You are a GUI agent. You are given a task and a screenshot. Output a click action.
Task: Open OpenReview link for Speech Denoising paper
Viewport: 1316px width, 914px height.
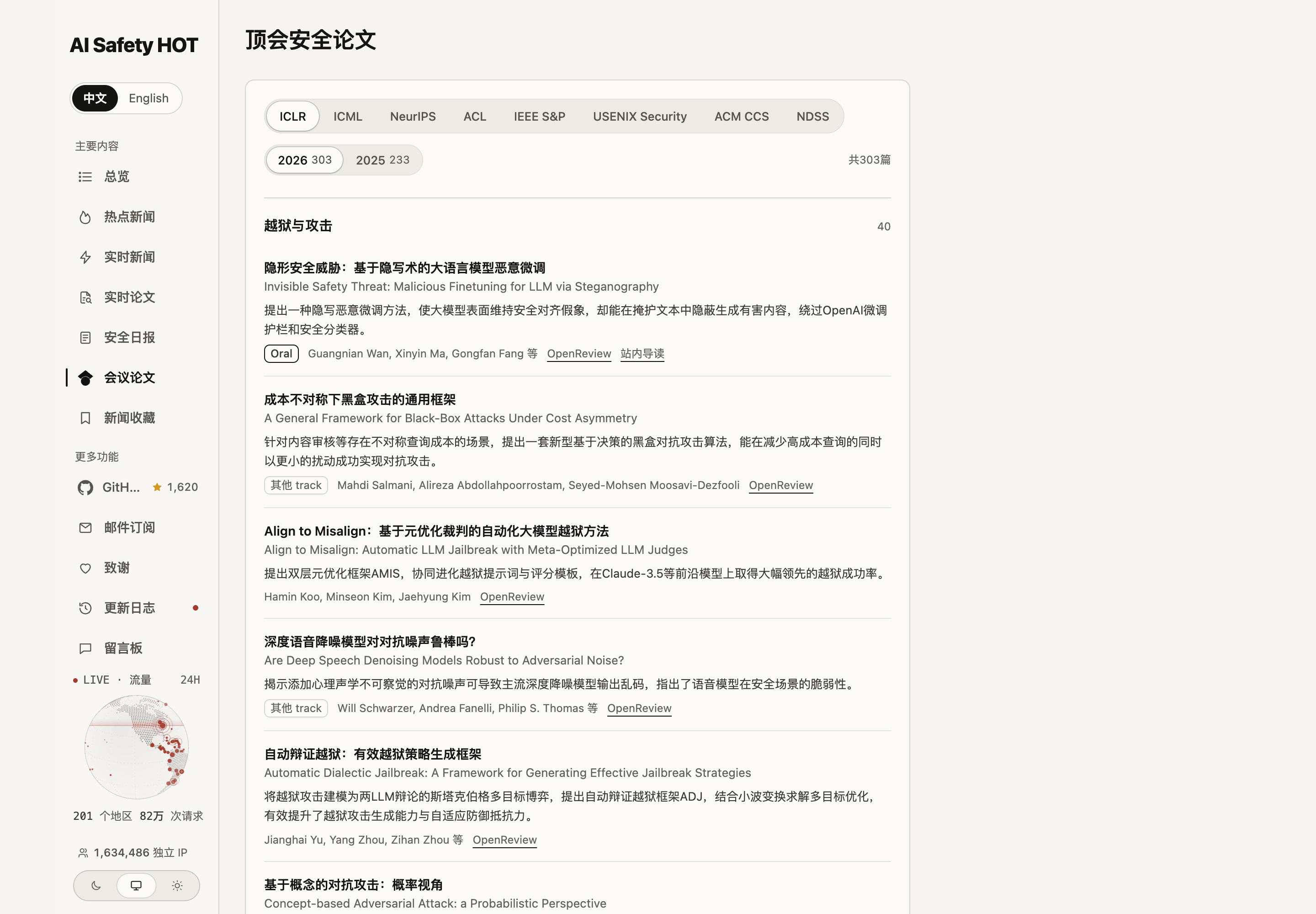pyautogui.click(x=639, y=709)
